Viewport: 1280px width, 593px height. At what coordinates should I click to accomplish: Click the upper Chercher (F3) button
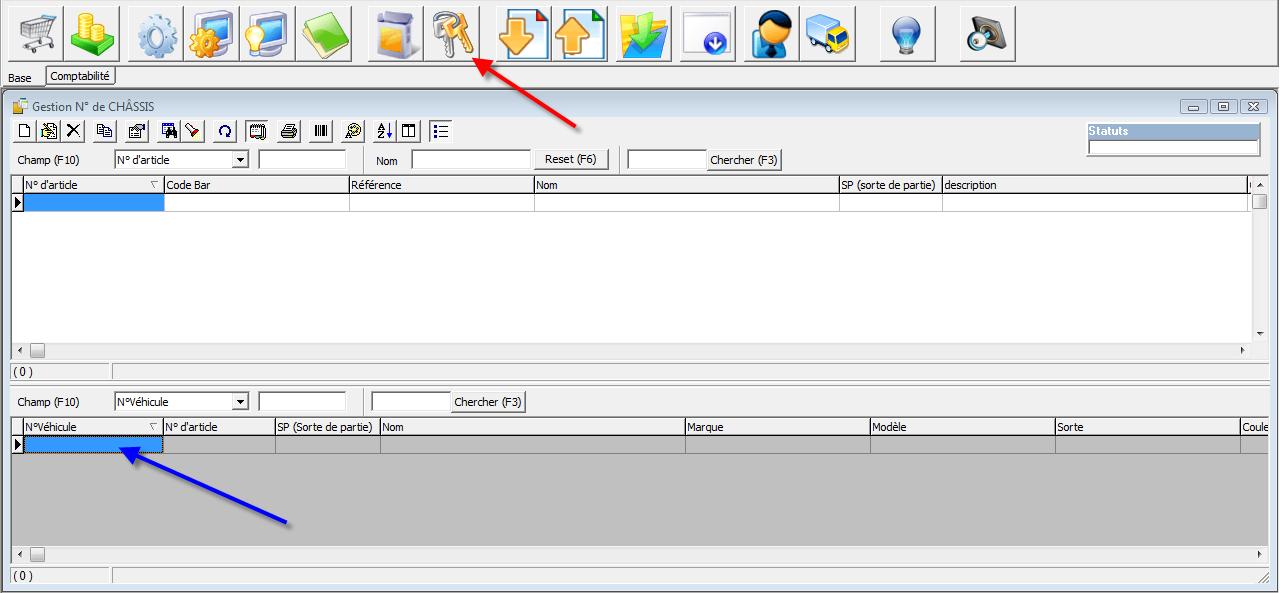coord(744,160)
